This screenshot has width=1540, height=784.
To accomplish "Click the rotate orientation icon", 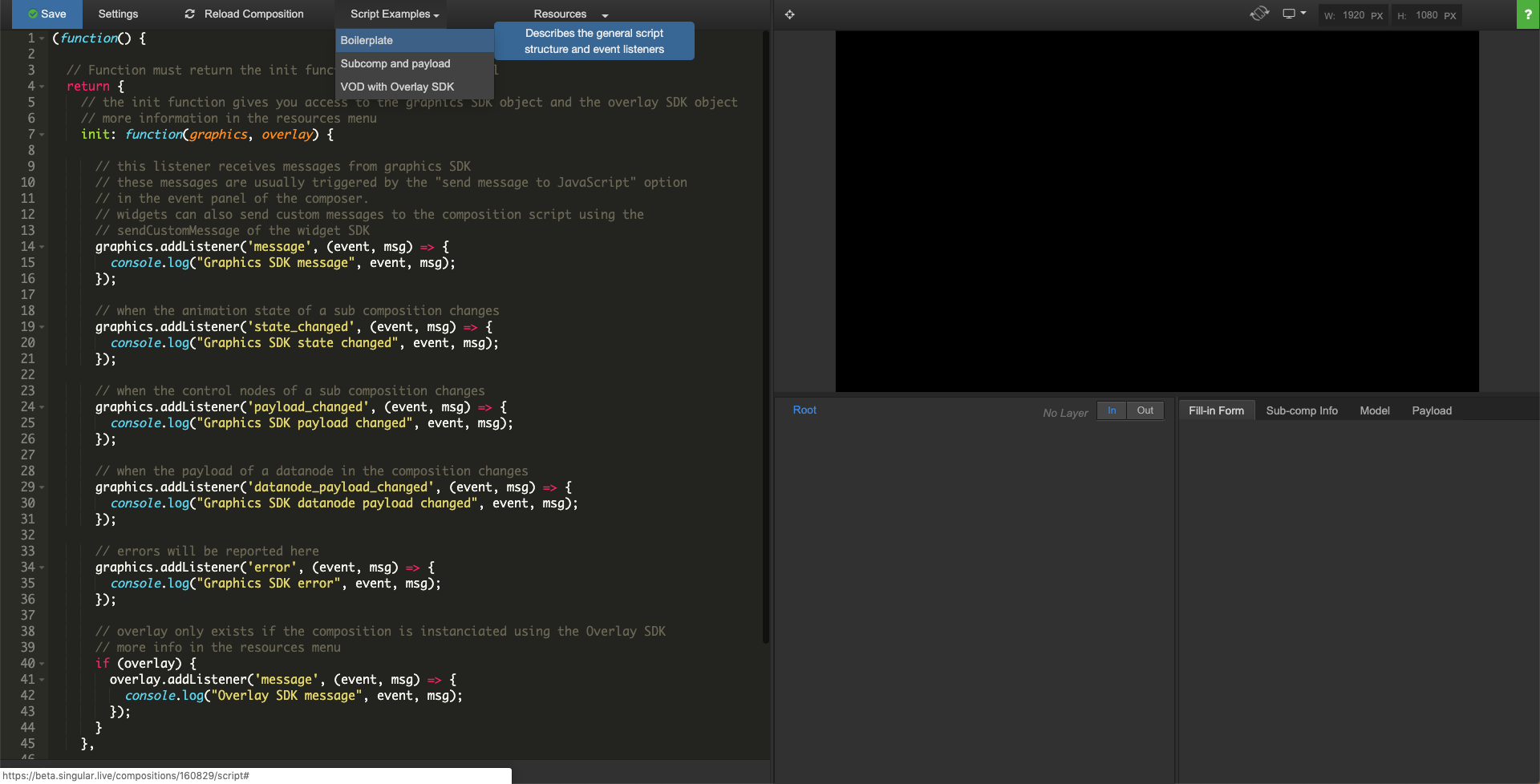I will coord(1259,14).
